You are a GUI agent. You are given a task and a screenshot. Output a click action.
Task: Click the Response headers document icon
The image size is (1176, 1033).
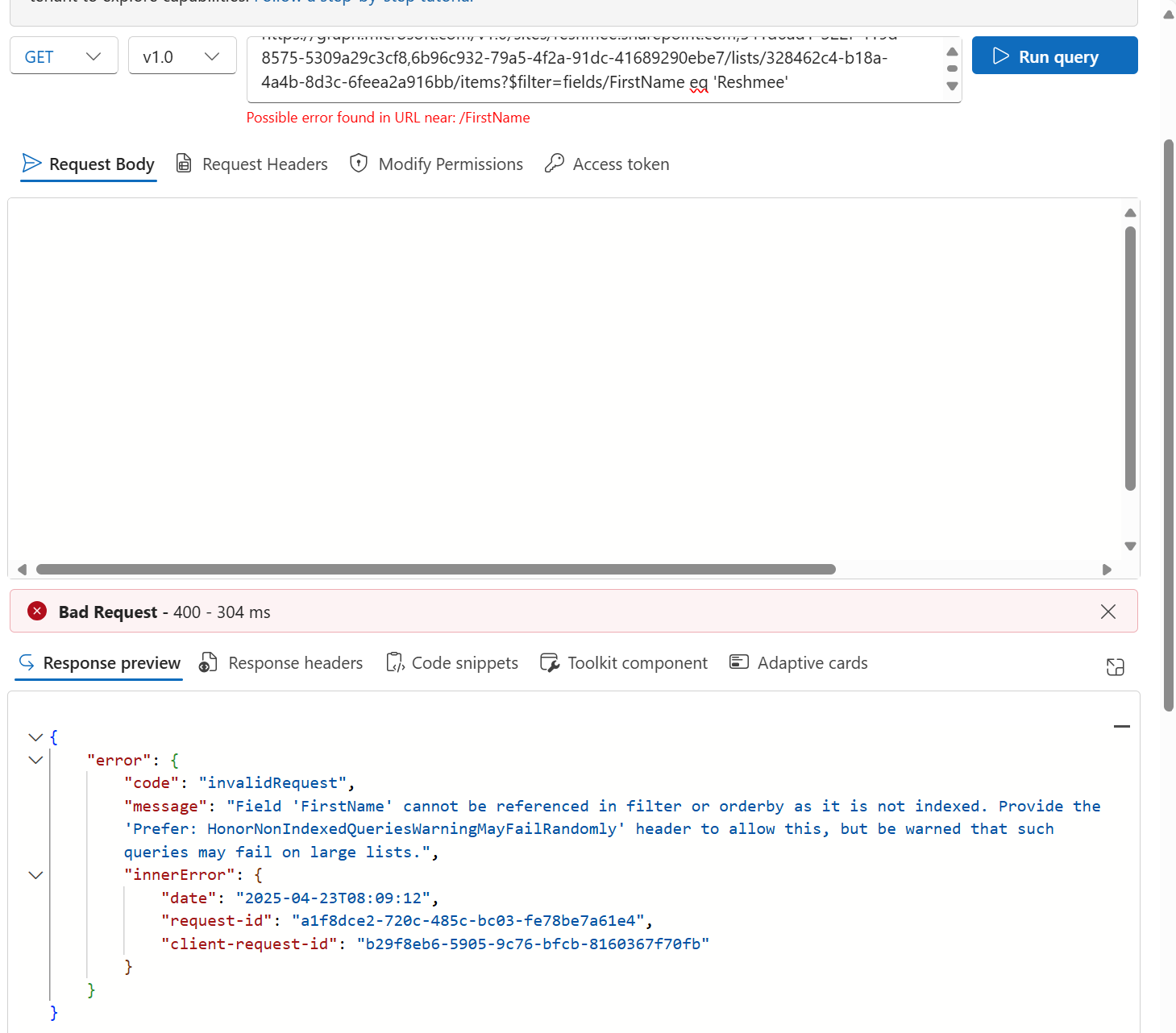click(208, 662)
